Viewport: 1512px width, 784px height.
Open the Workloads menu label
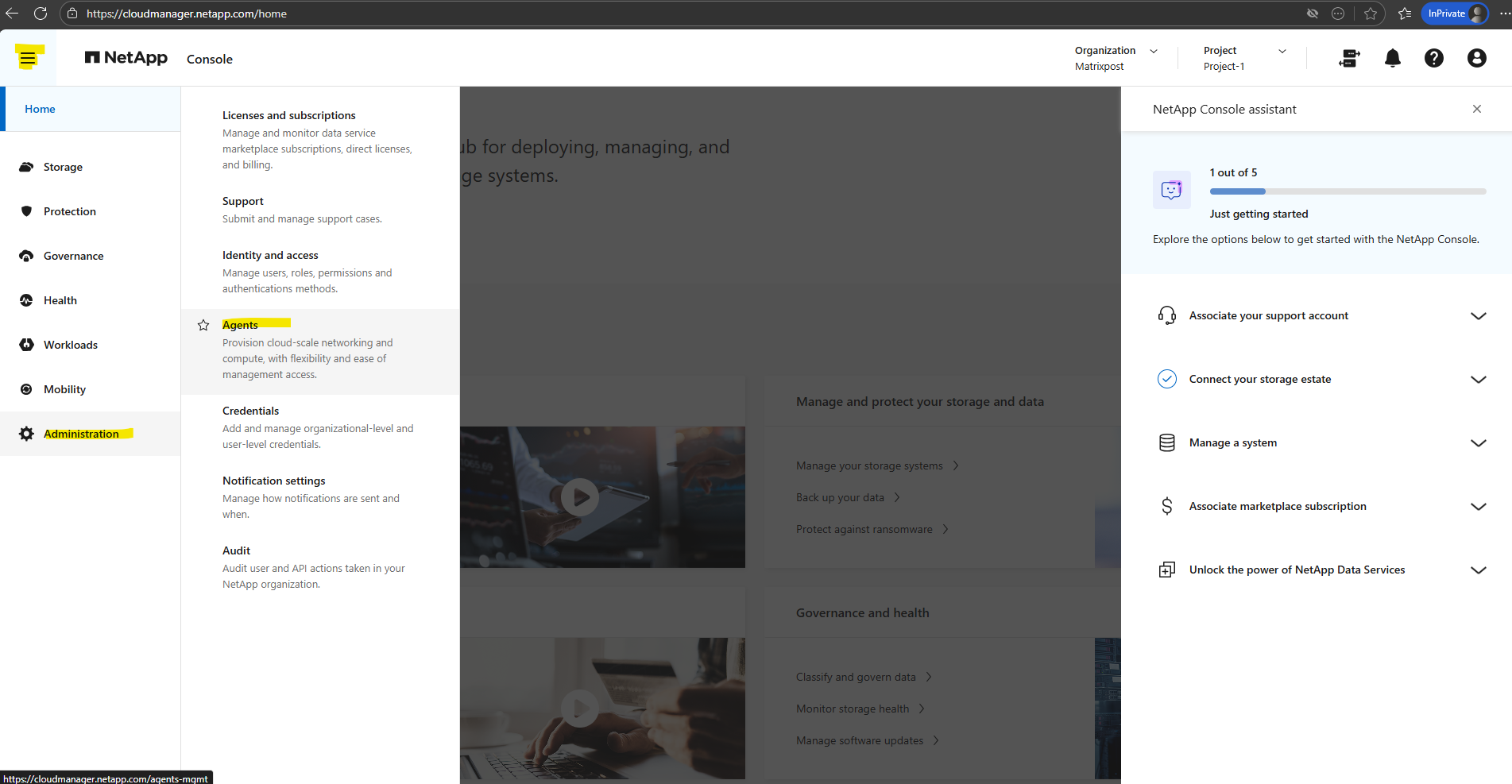tap(71, 345)
